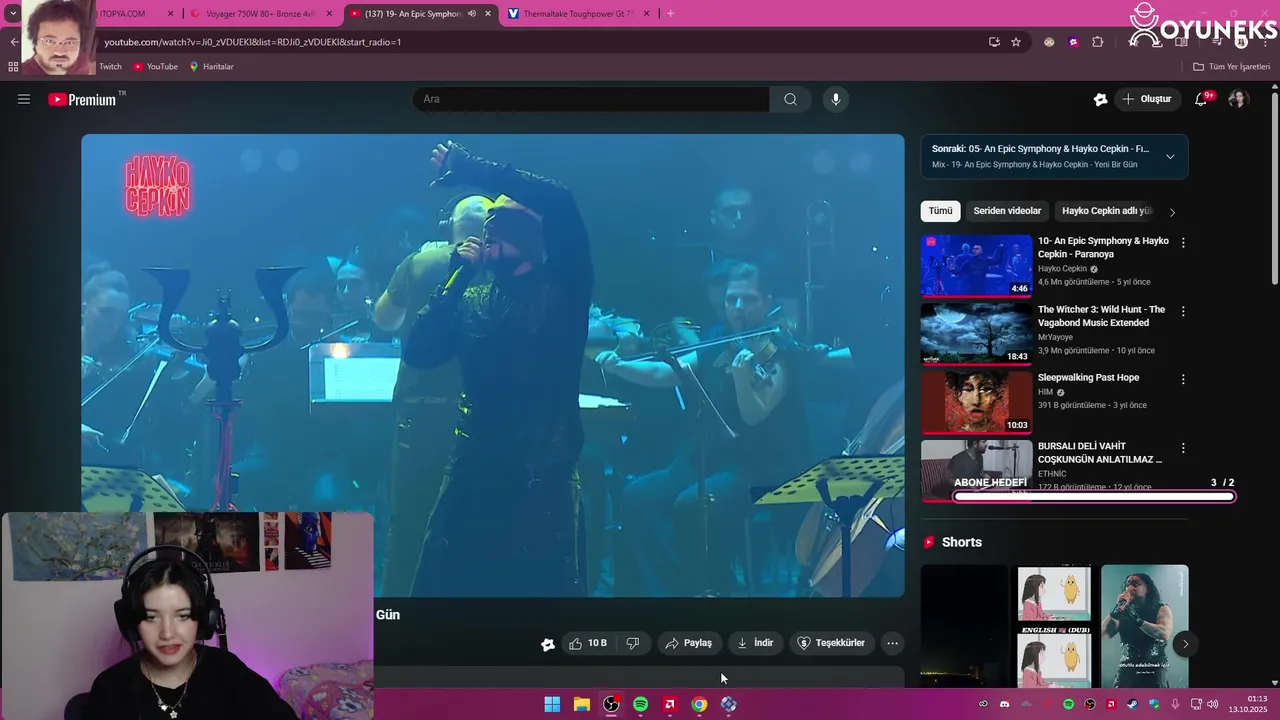Open the YouTube bookmark
The image size is (1280, 720).
pyautogui.click(x=155, y=67)
